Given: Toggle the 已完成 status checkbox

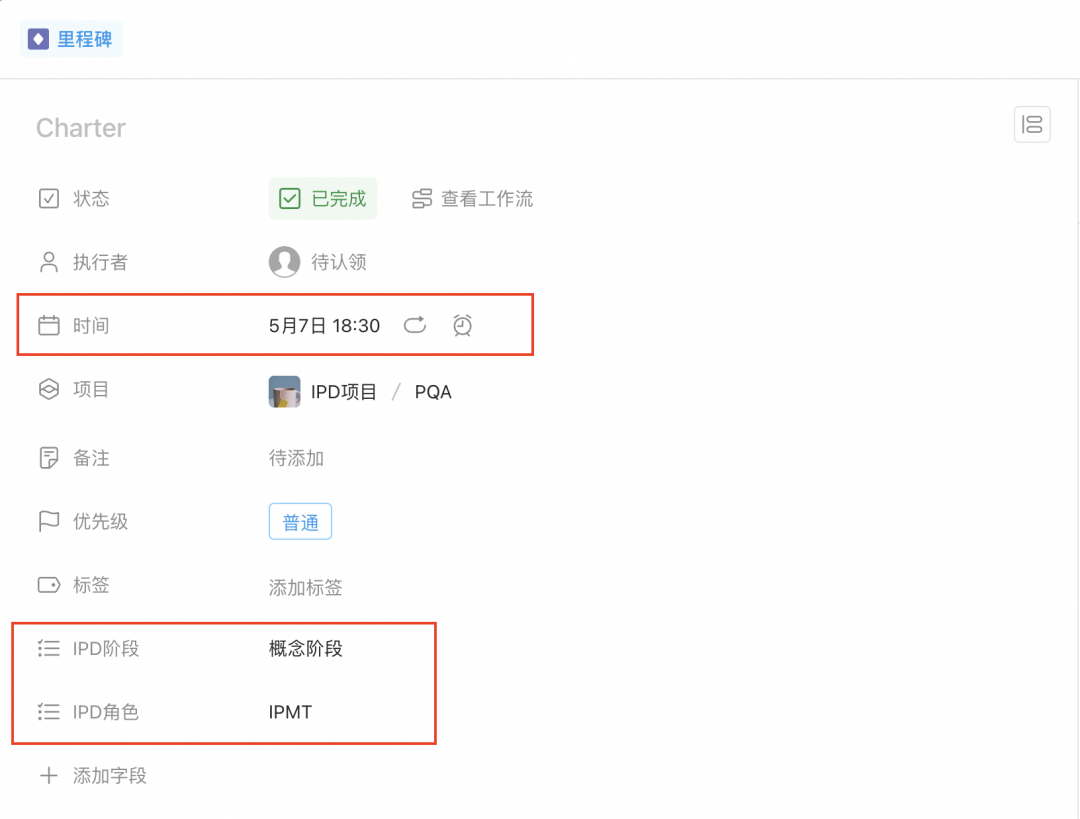Looking at the screenshot, I should point(290,199).
